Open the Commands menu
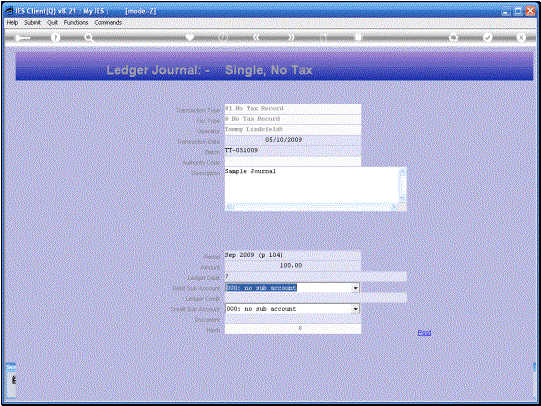Image resolution: width=541 pixels, height=406 pixels. [108, 22]
